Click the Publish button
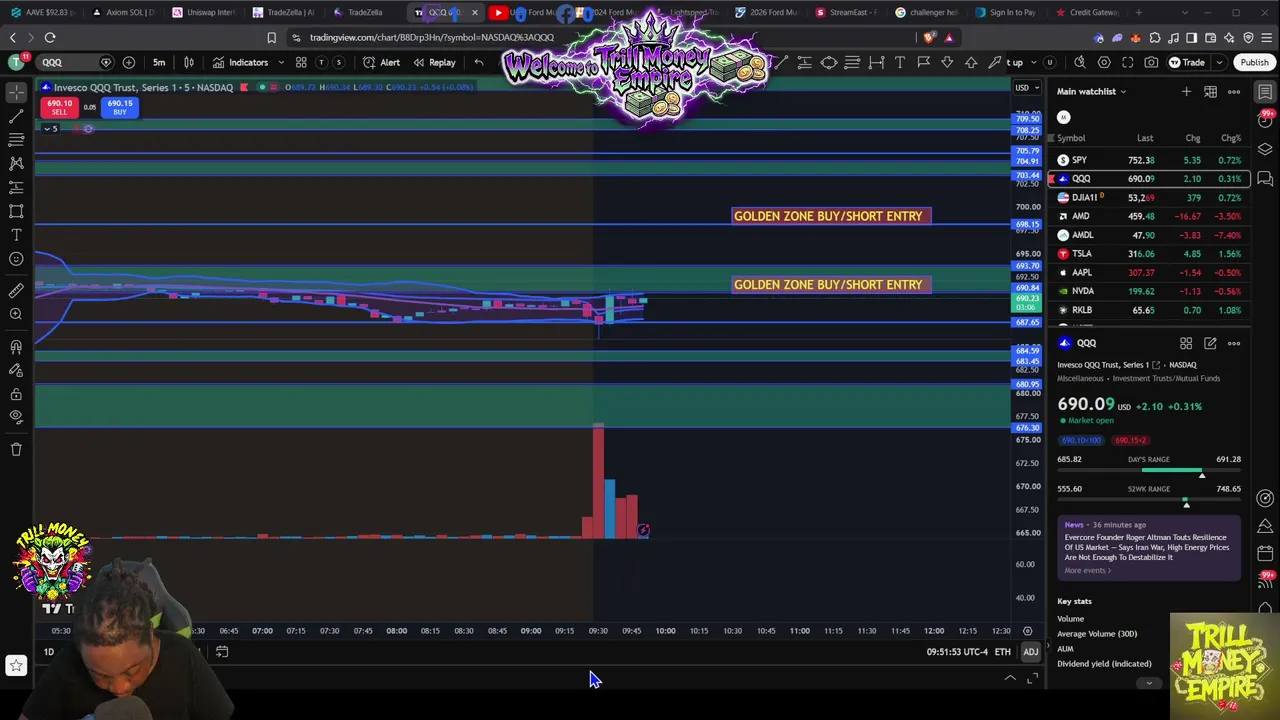Viewport: 1280px width, 720px height. [x=1254, y=62]
